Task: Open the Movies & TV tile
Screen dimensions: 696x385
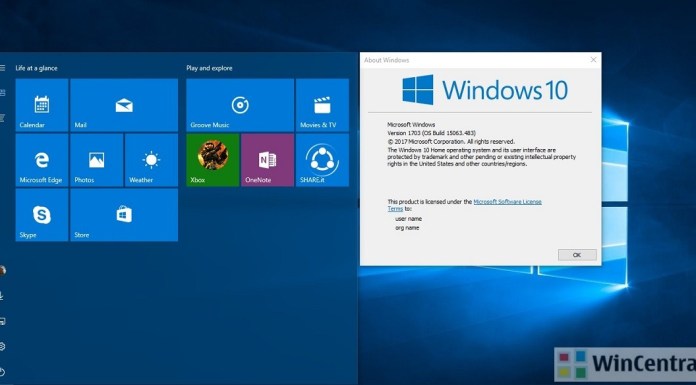Action: [x=322, y=105]
